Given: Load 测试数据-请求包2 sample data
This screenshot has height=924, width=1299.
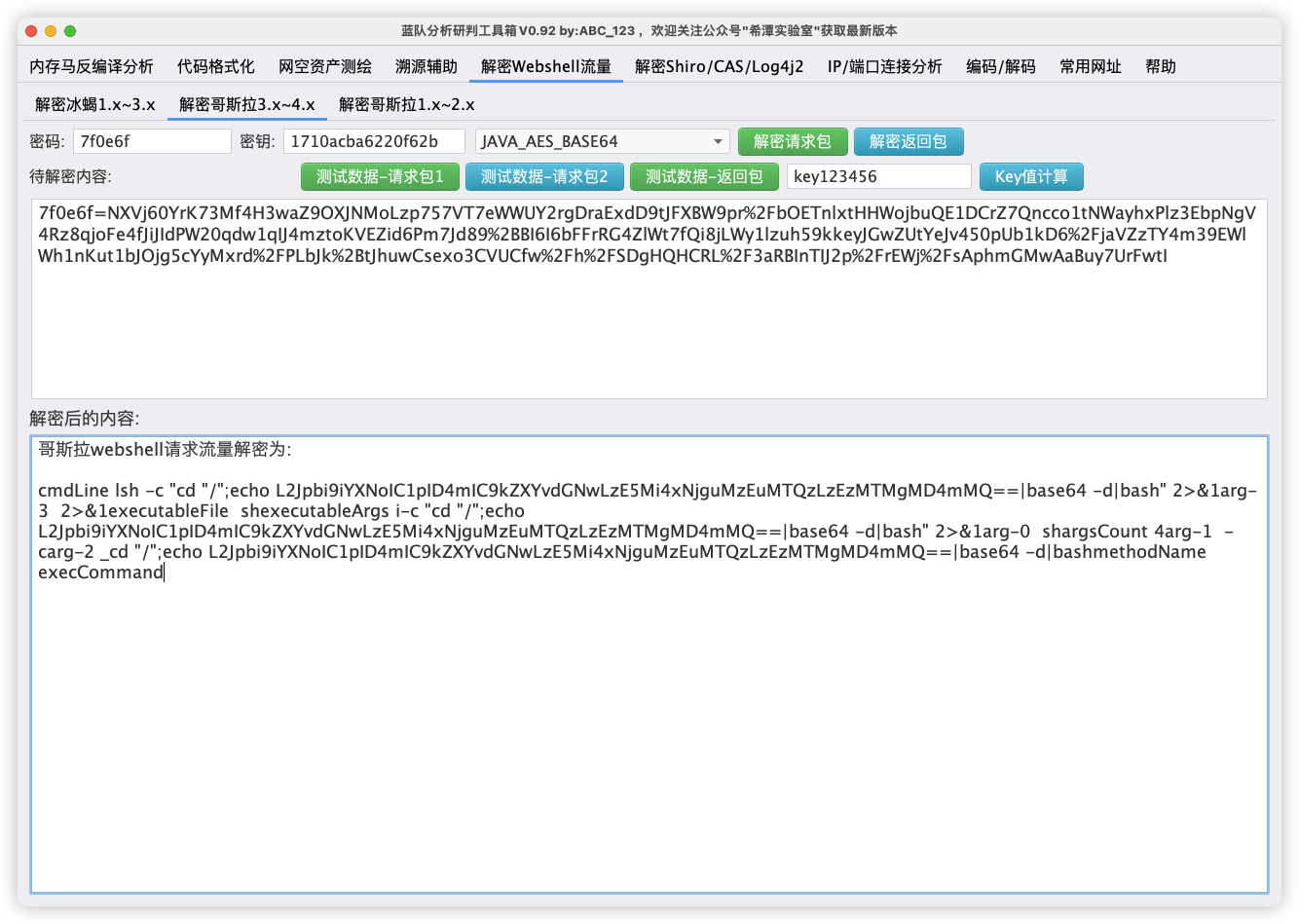Looking at the screenshot, I should [x=544, y=176].
